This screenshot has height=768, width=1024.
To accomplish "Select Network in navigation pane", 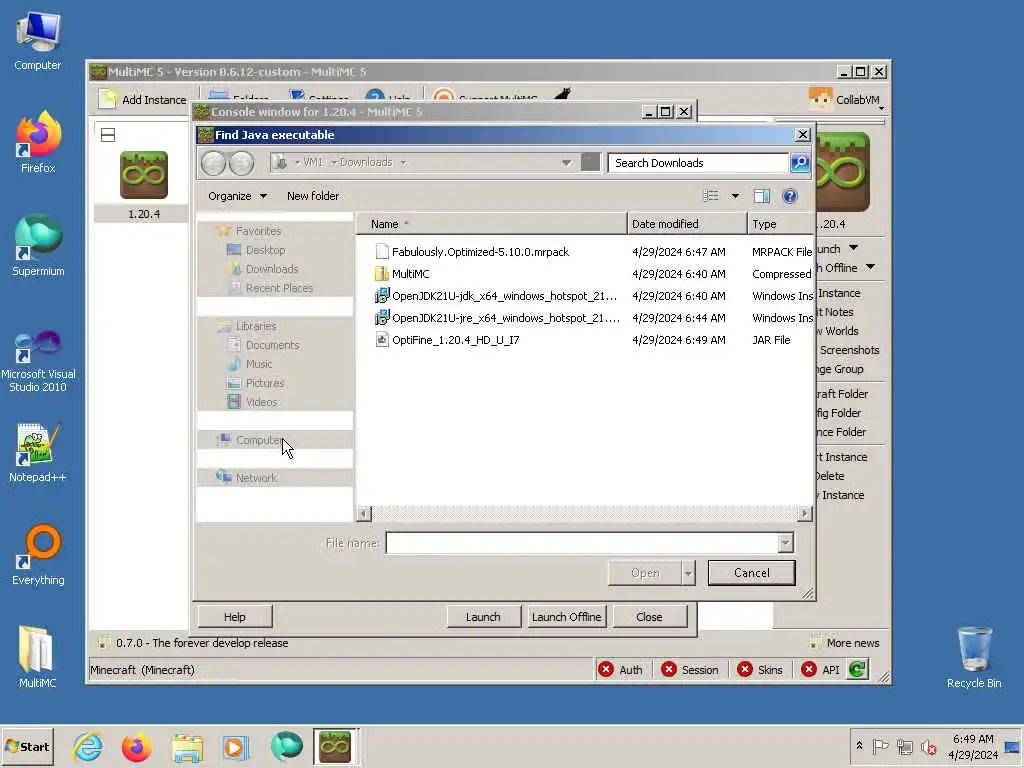I will pyautogui.click(x=255, y=478).
